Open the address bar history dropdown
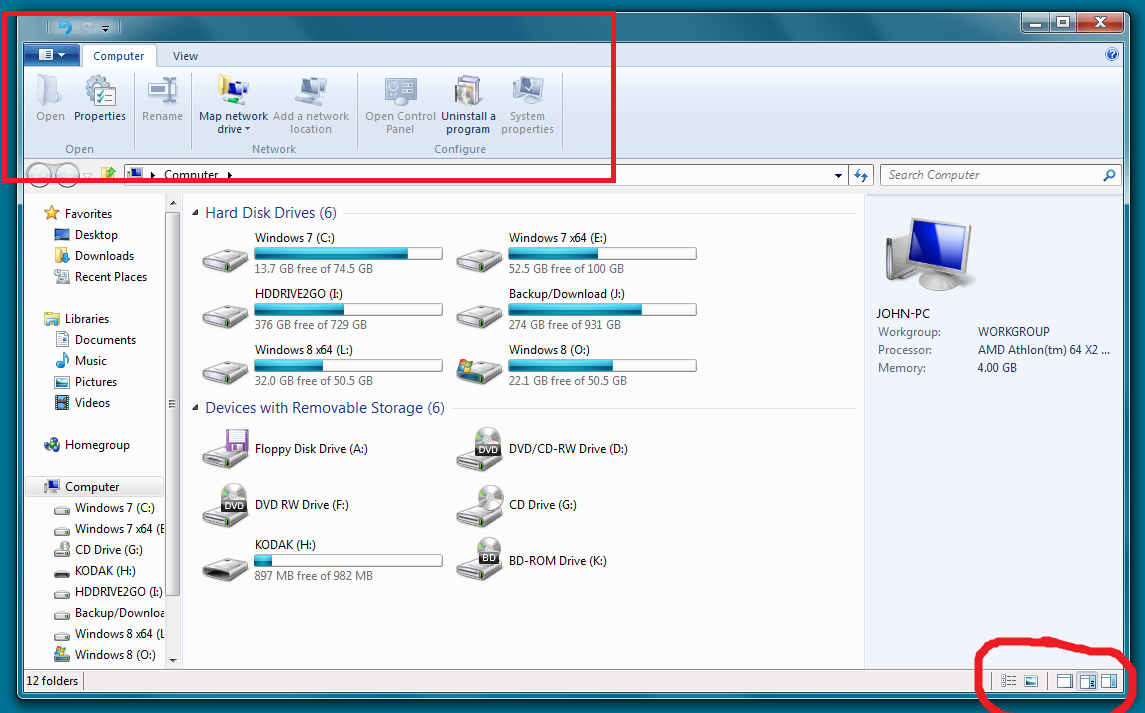 (838, 174)
